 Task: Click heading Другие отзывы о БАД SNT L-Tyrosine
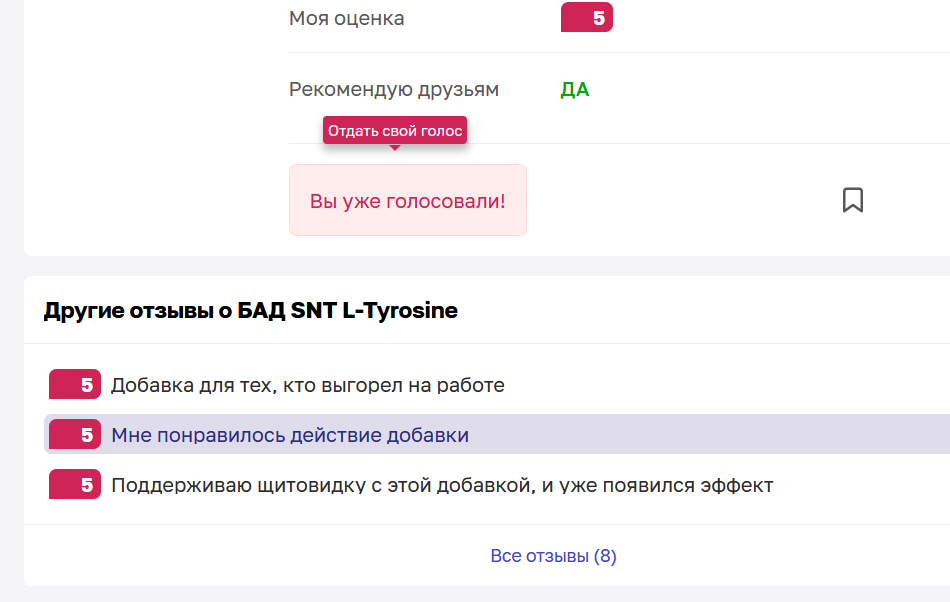click(x=250, y=310)
